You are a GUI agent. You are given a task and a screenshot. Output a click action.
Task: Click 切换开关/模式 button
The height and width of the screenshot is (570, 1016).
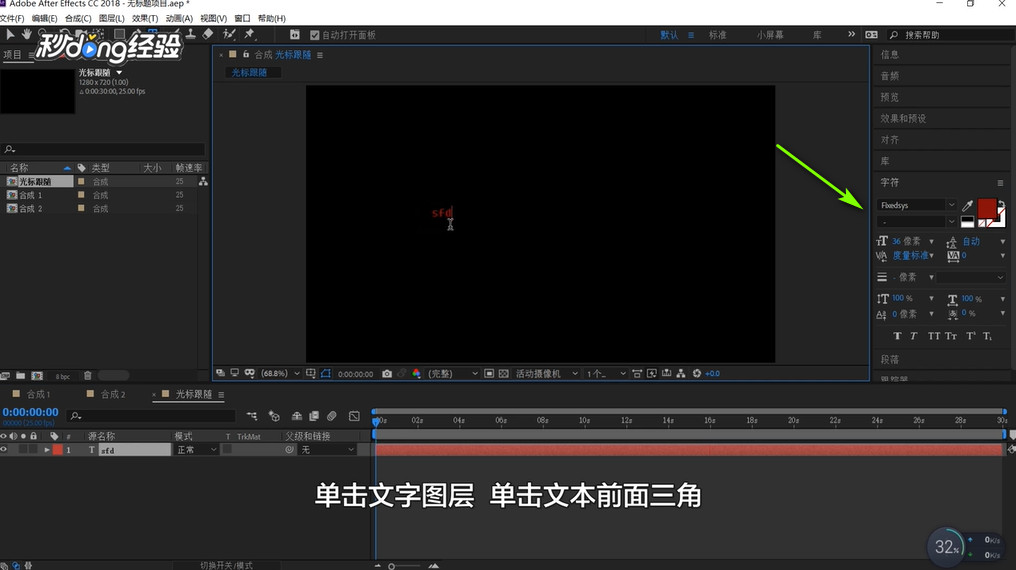point(226,565)
